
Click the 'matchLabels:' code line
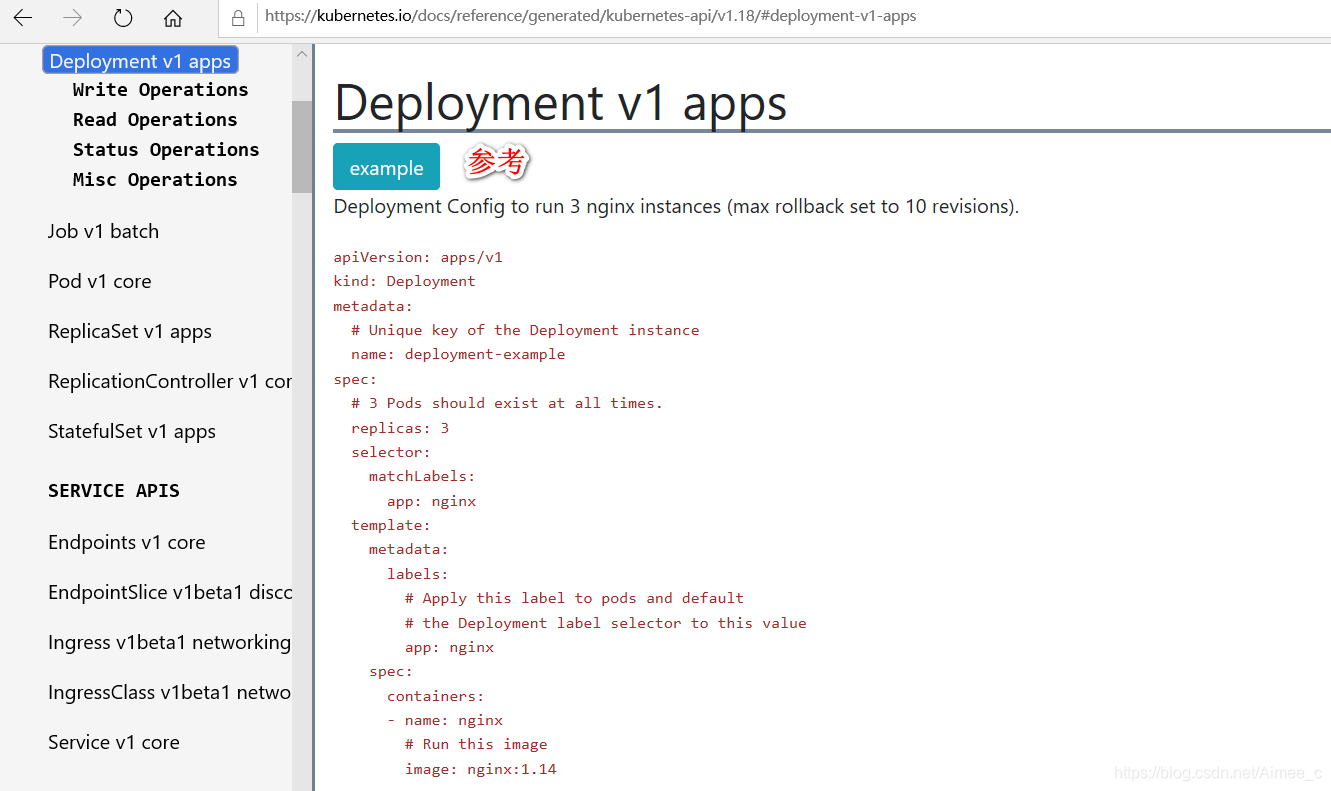coord(422,476)
